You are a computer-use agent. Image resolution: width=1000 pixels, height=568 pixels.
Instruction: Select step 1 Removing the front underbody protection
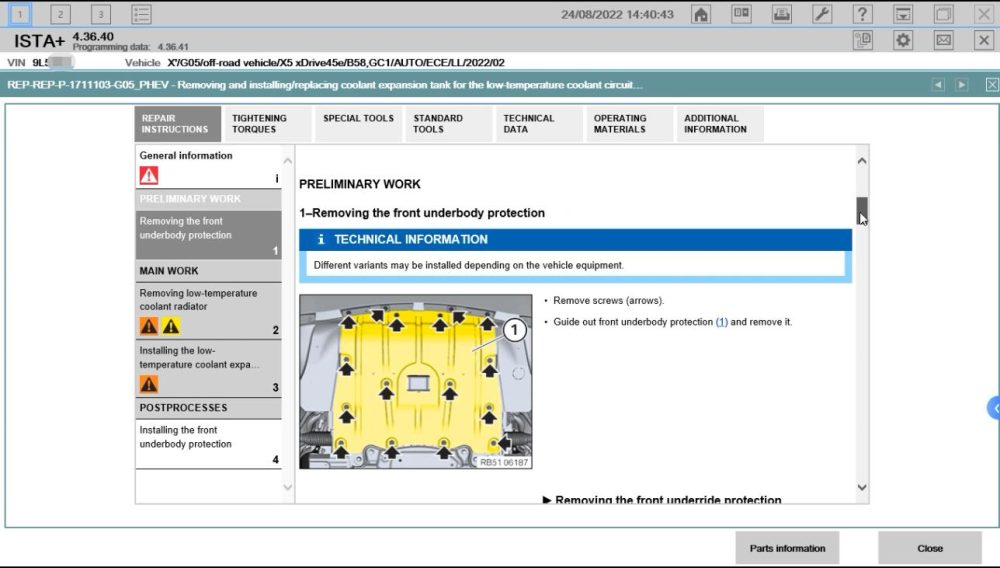(208, 235)
